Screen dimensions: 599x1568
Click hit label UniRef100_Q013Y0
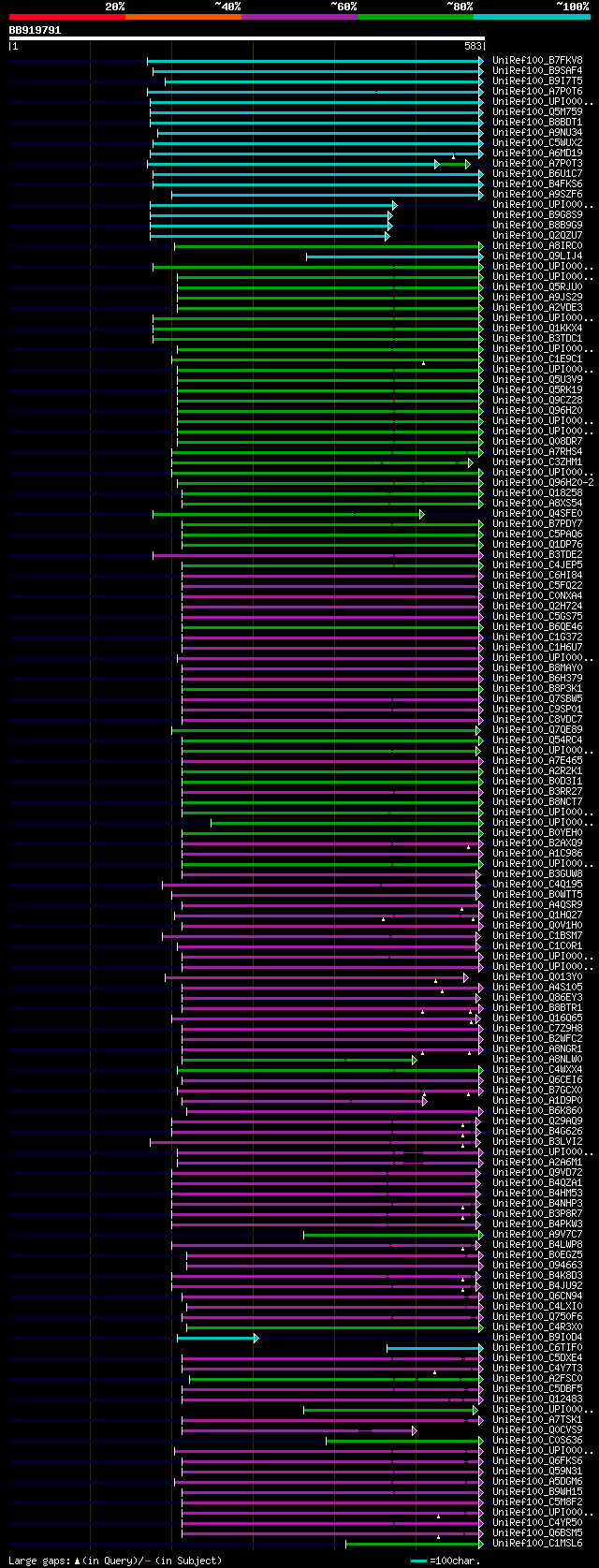point(537,976)
